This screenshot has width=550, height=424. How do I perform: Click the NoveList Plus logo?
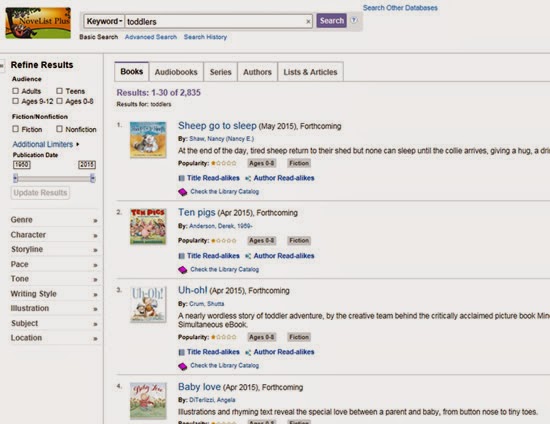(x=38, y=23)
